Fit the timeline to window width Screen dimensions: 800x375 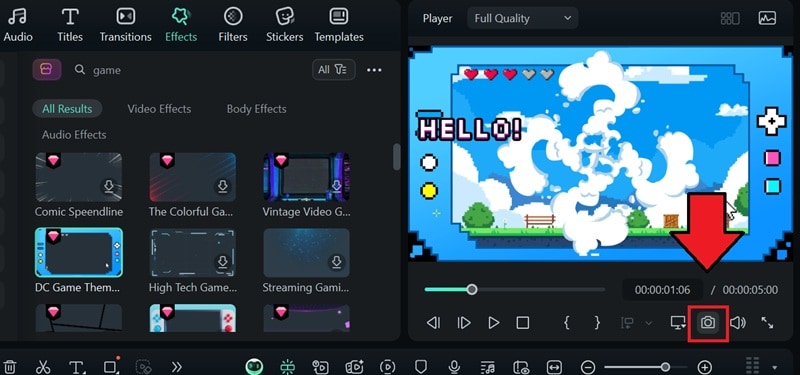point(554,367)
